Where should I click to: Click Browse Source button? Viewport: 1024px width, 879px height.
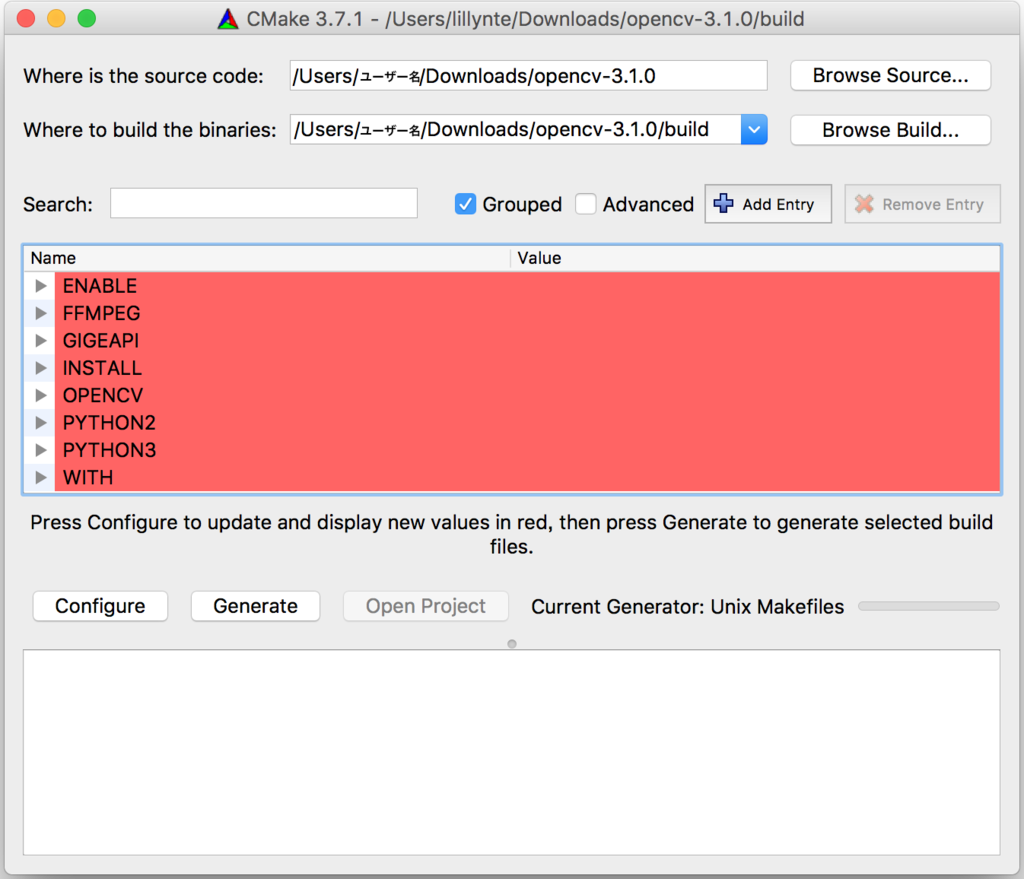coord(890,76)
